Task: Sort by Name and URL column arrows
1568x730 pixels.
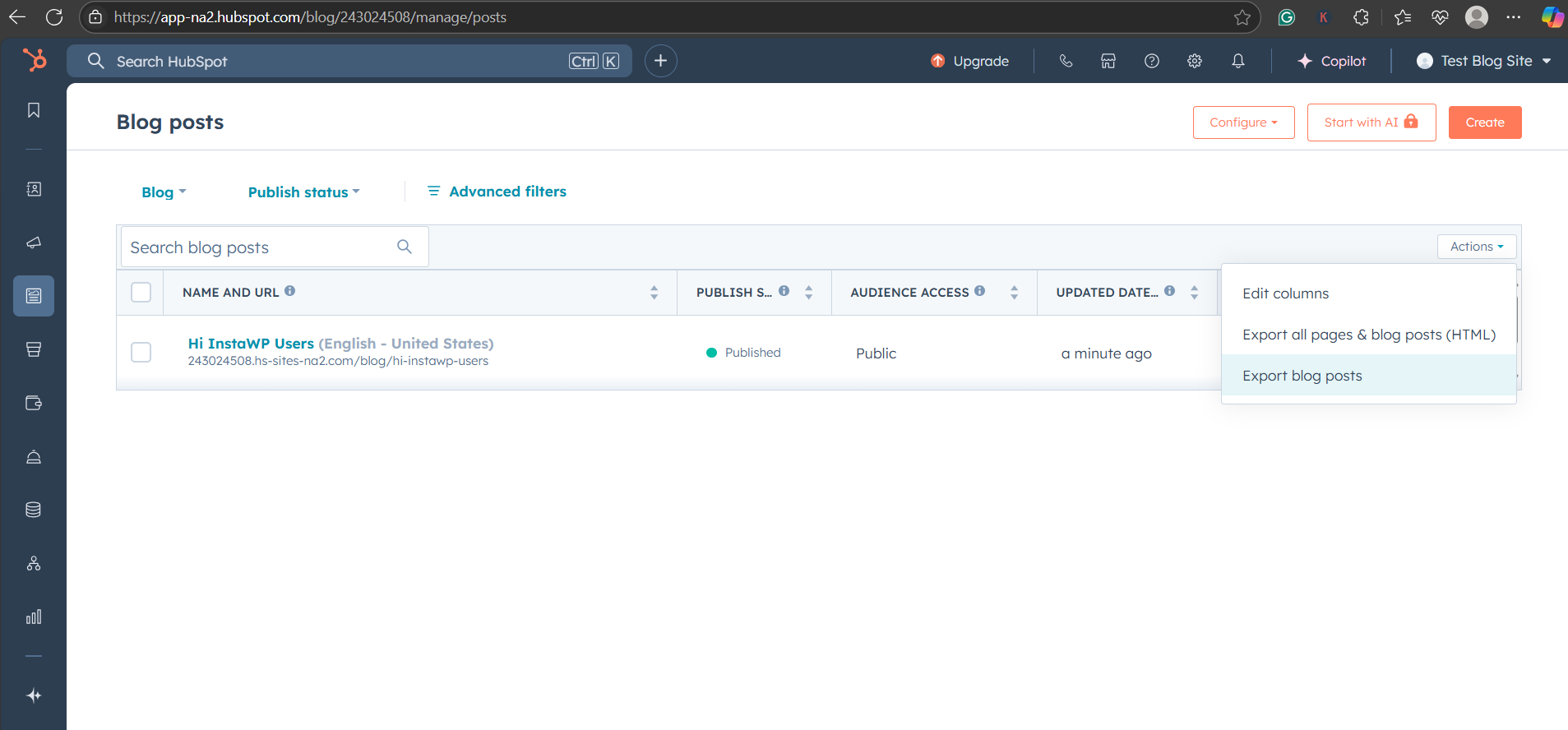Action: coord(654,292)
